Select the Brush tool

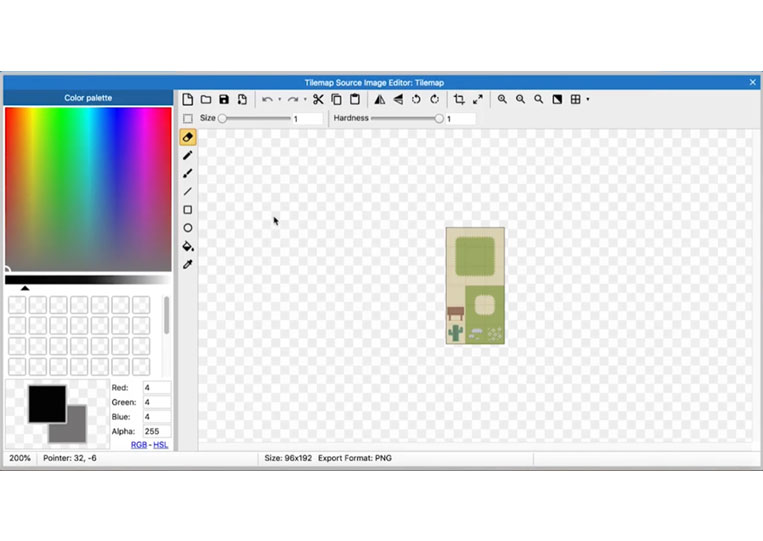(188, 174)
